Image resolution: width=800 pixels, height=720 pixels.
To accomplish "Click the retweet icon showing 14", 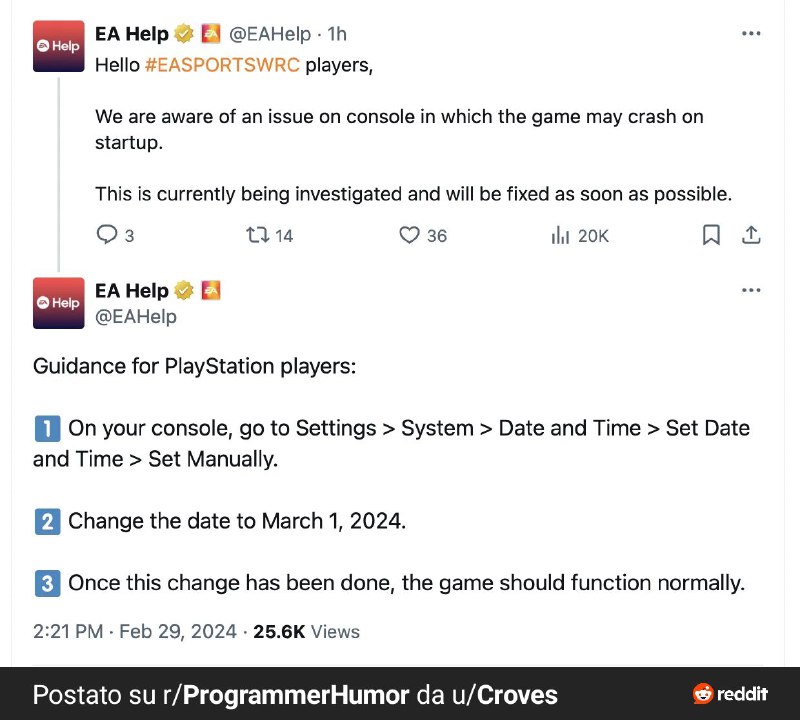I will pyautogui.click(x=257, y=235).
